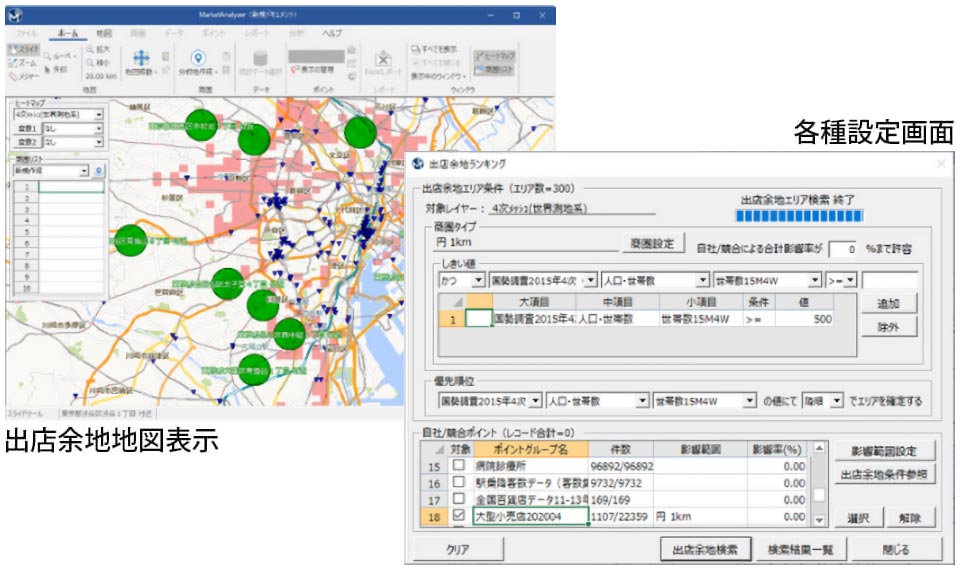Click the threshold value input beside >=
Viewport: 960px width, 570px height.
(889, 280)
